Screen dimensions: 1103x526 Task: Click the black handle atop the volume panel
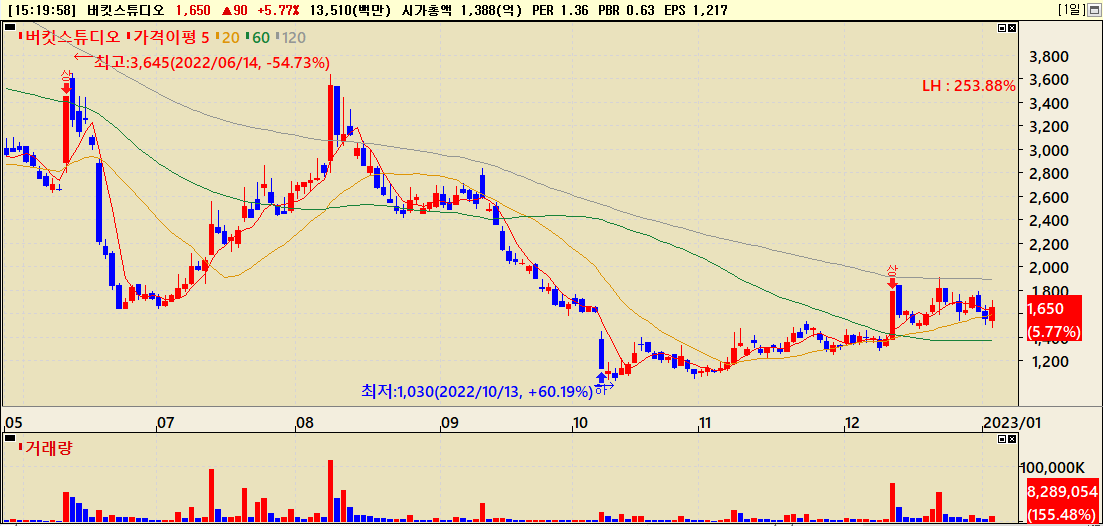(9, 436)
